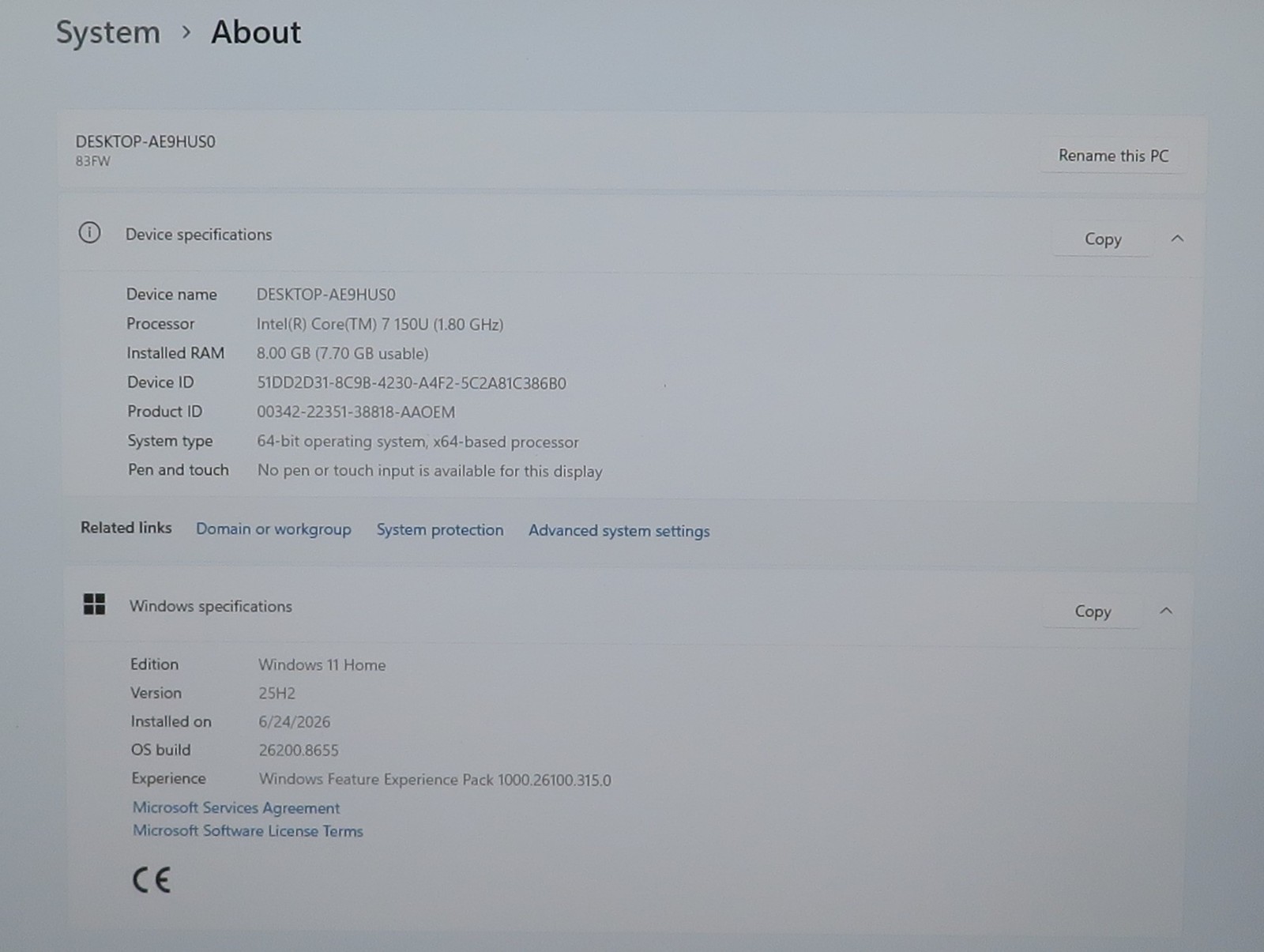This screenshot has height=952, width=1264.
Task: Click the CE mark logo
Action: [x=151, y=879]
